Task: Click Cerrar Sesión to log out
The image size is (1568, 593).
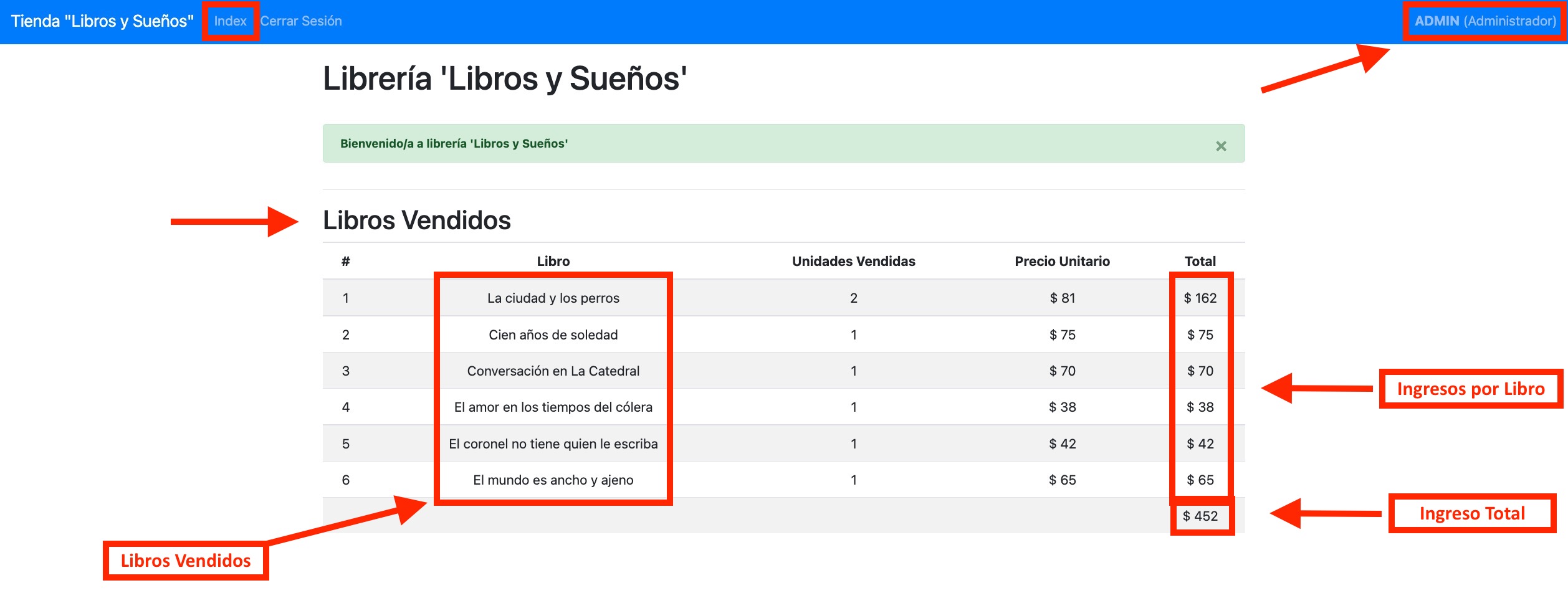Action: coord(302,21)
